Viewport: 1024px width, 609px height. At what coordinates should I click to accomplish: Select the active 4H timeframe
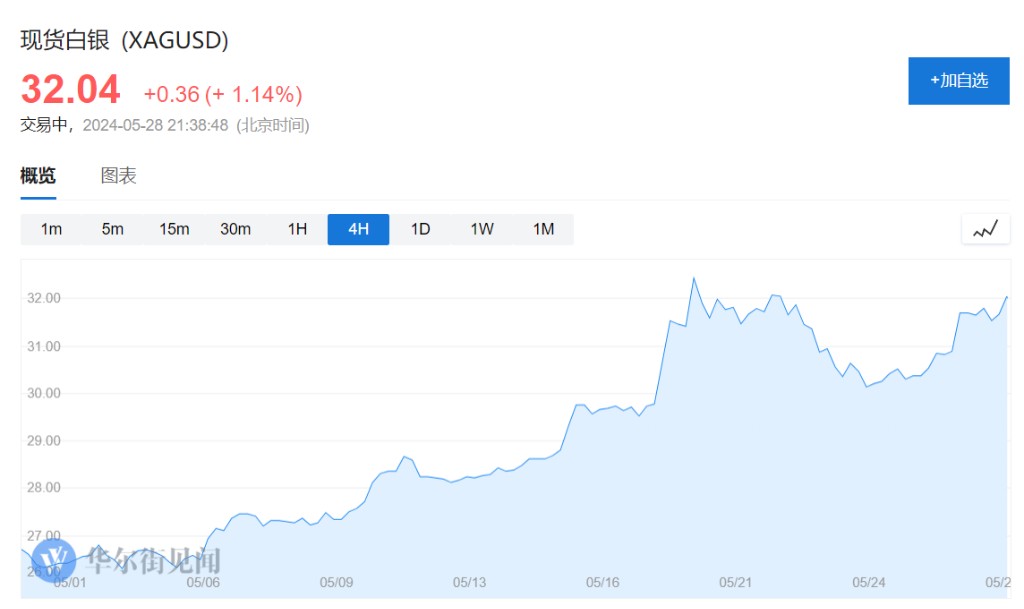coord(358,229)
